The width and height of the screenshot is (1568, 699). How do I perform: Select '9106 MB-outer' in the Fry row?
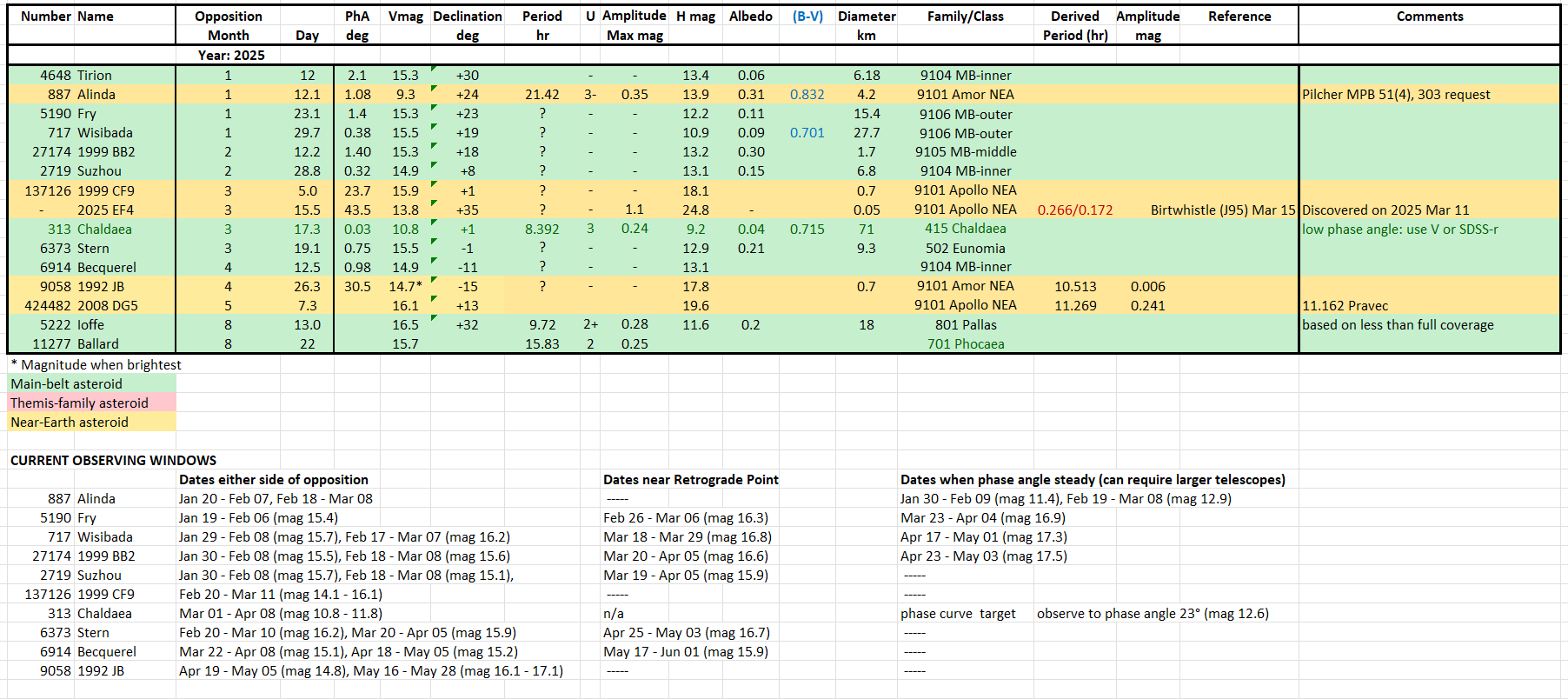click(x=966, y=114)
